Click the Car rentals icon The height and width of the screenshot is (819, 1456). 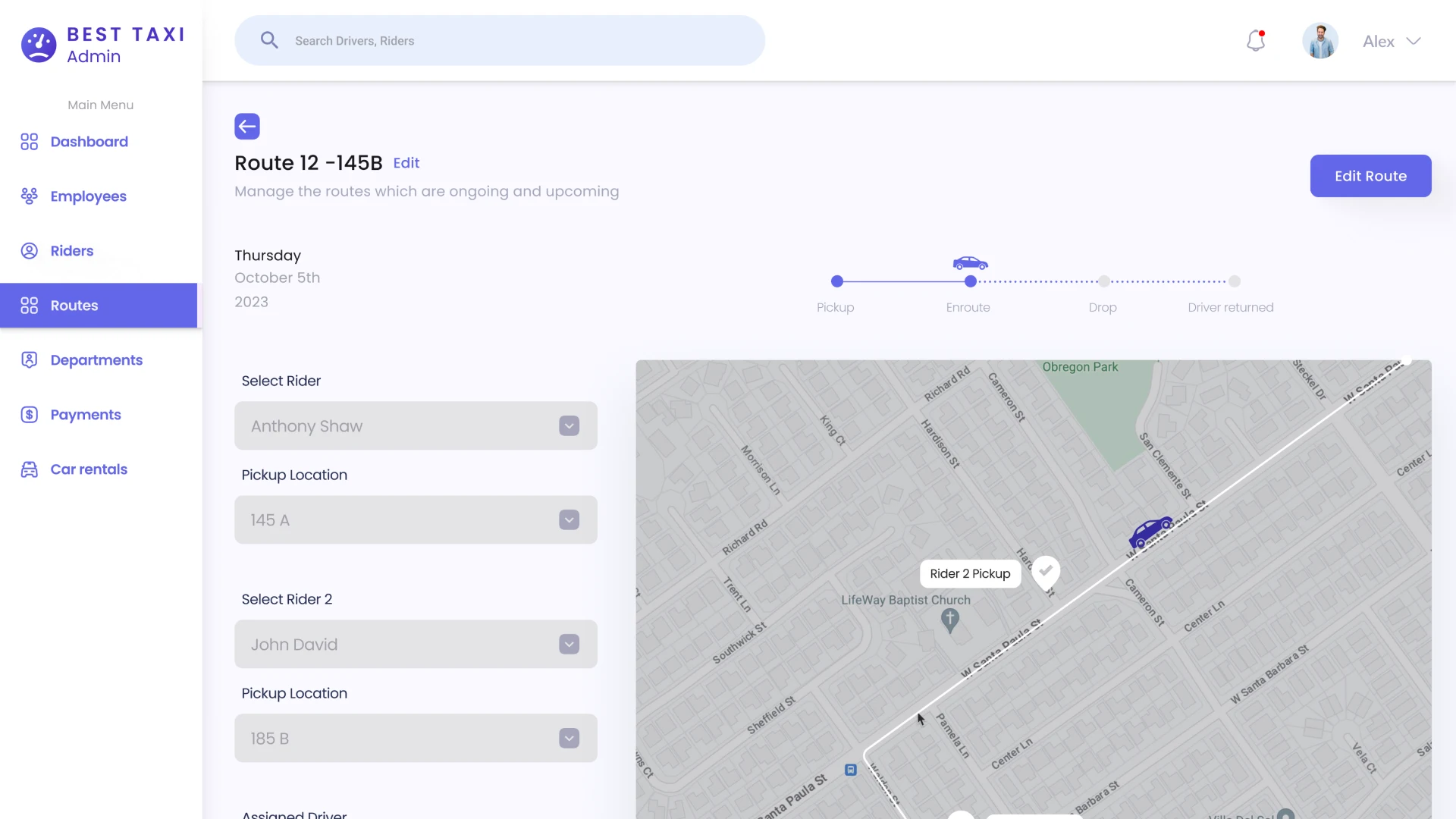pyautogui.click(x=28, y=469)
